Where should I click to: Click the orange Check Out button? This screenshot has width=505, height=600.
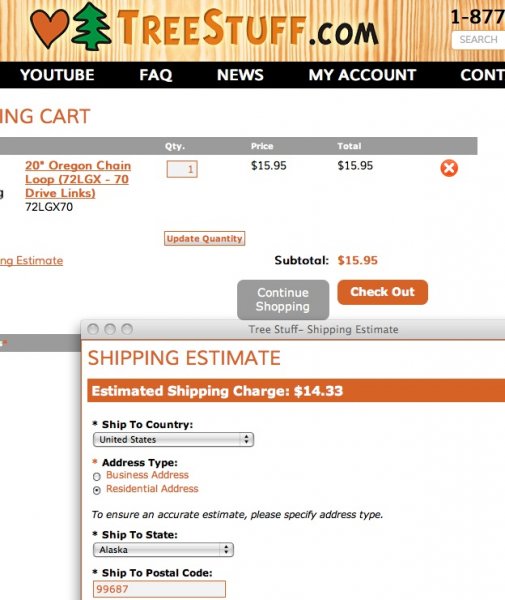(383, 292)
